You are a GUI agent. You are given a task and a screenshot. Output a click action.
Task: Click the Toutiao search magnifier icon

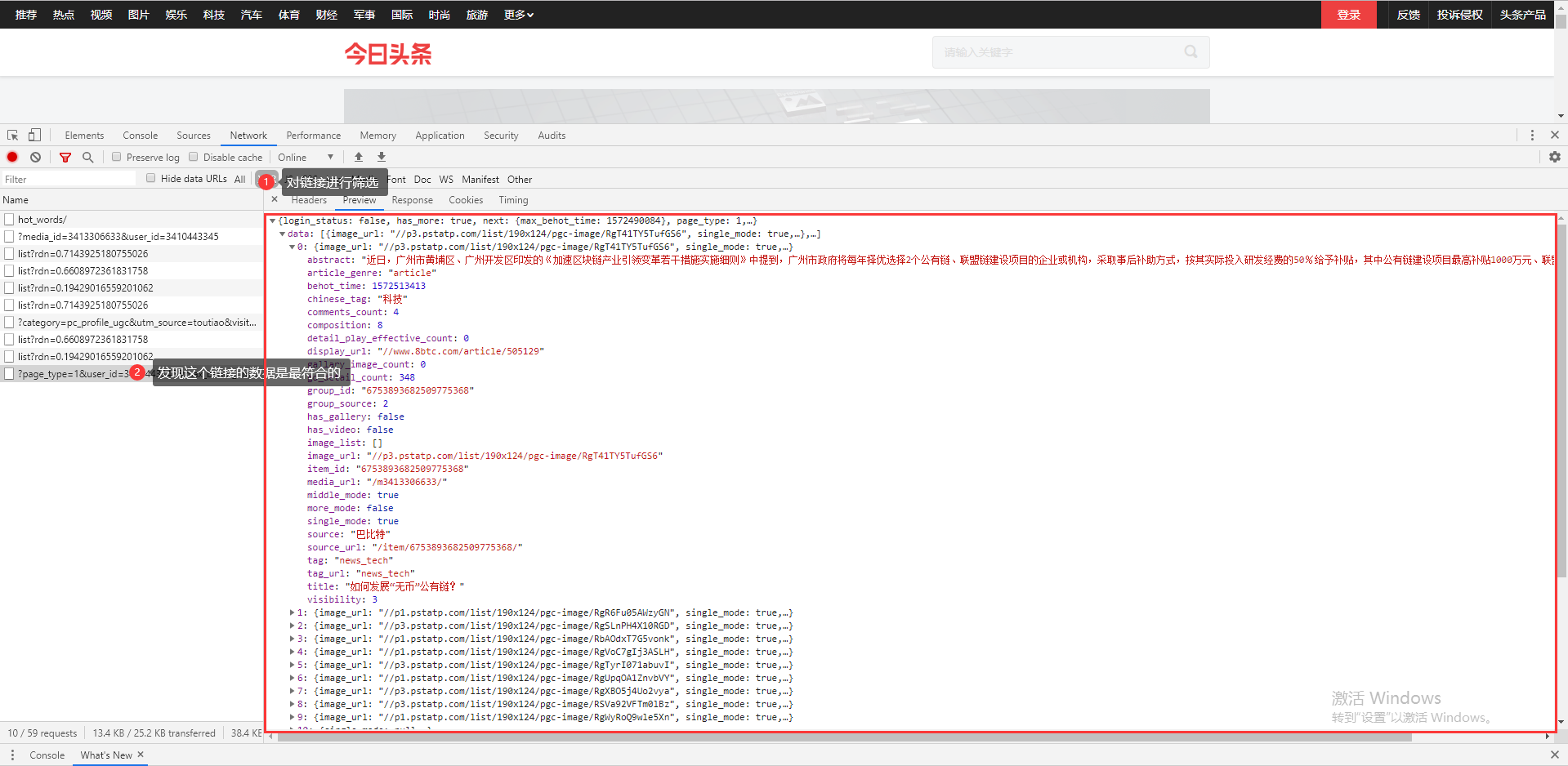(1191, 52)
